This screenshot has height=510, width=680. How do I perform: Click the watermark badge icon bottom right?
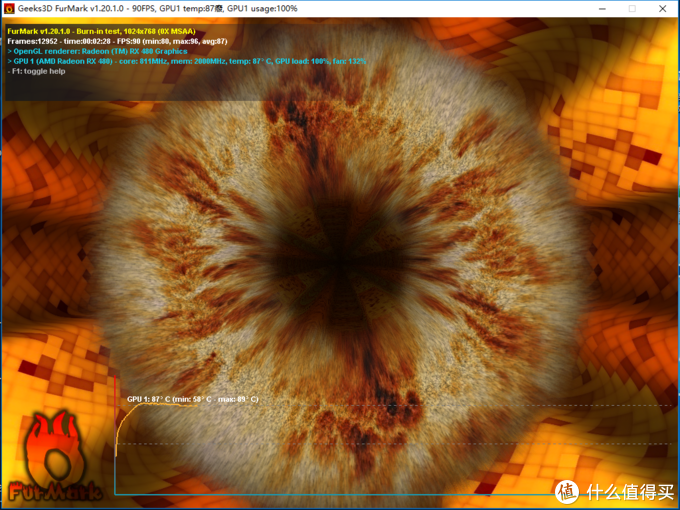tap(566, 491)
